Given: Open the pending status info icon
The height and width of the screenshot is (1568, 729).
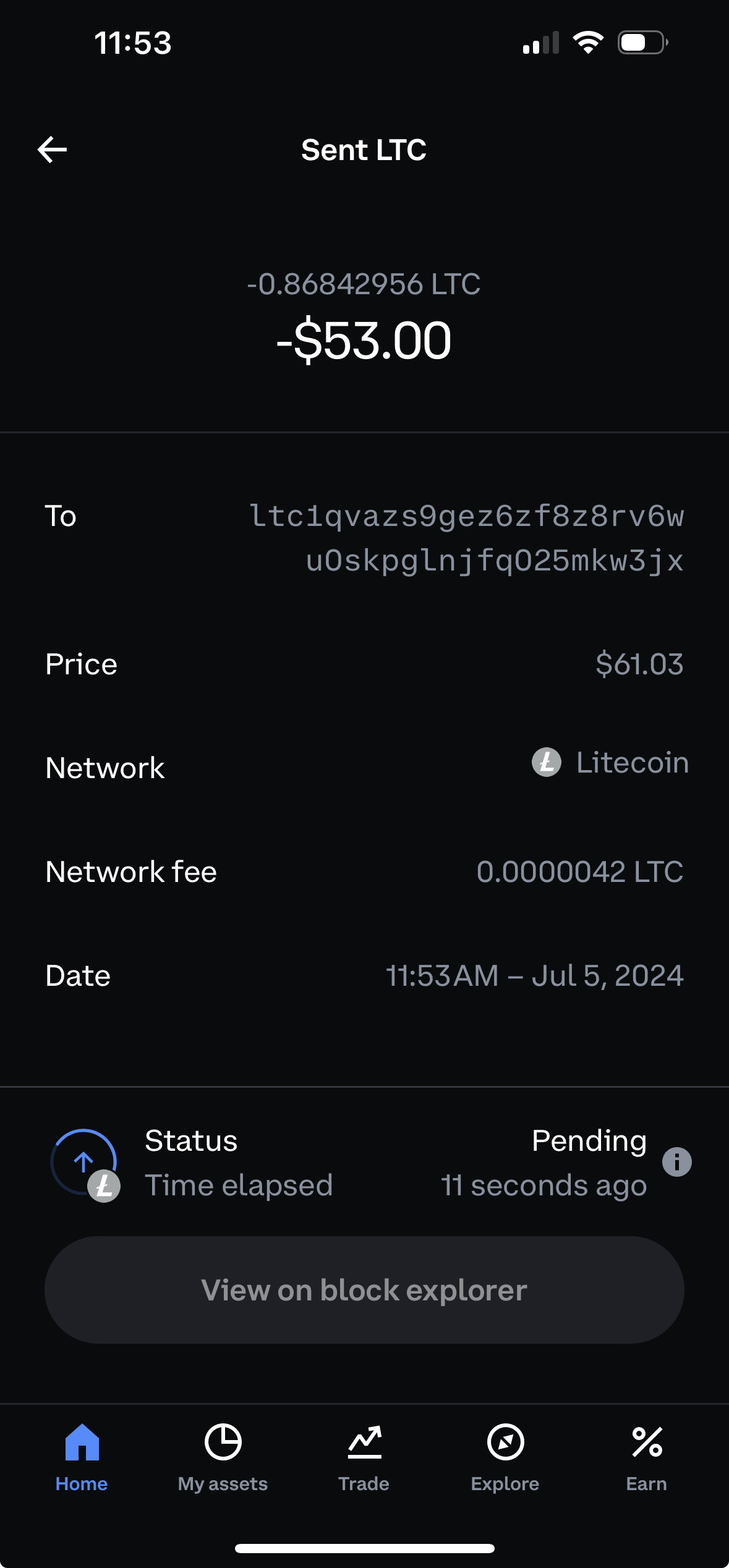Looking at the screenshot, I should coord(676,1162).
